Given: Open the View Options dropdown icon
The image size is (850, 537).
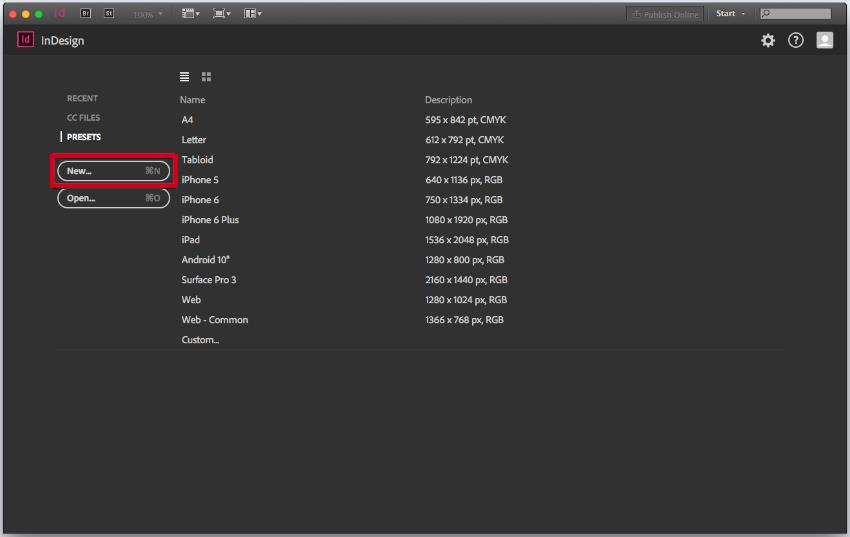Looking at the screenshot, I should pyautogui.click(x=190, y=14).
